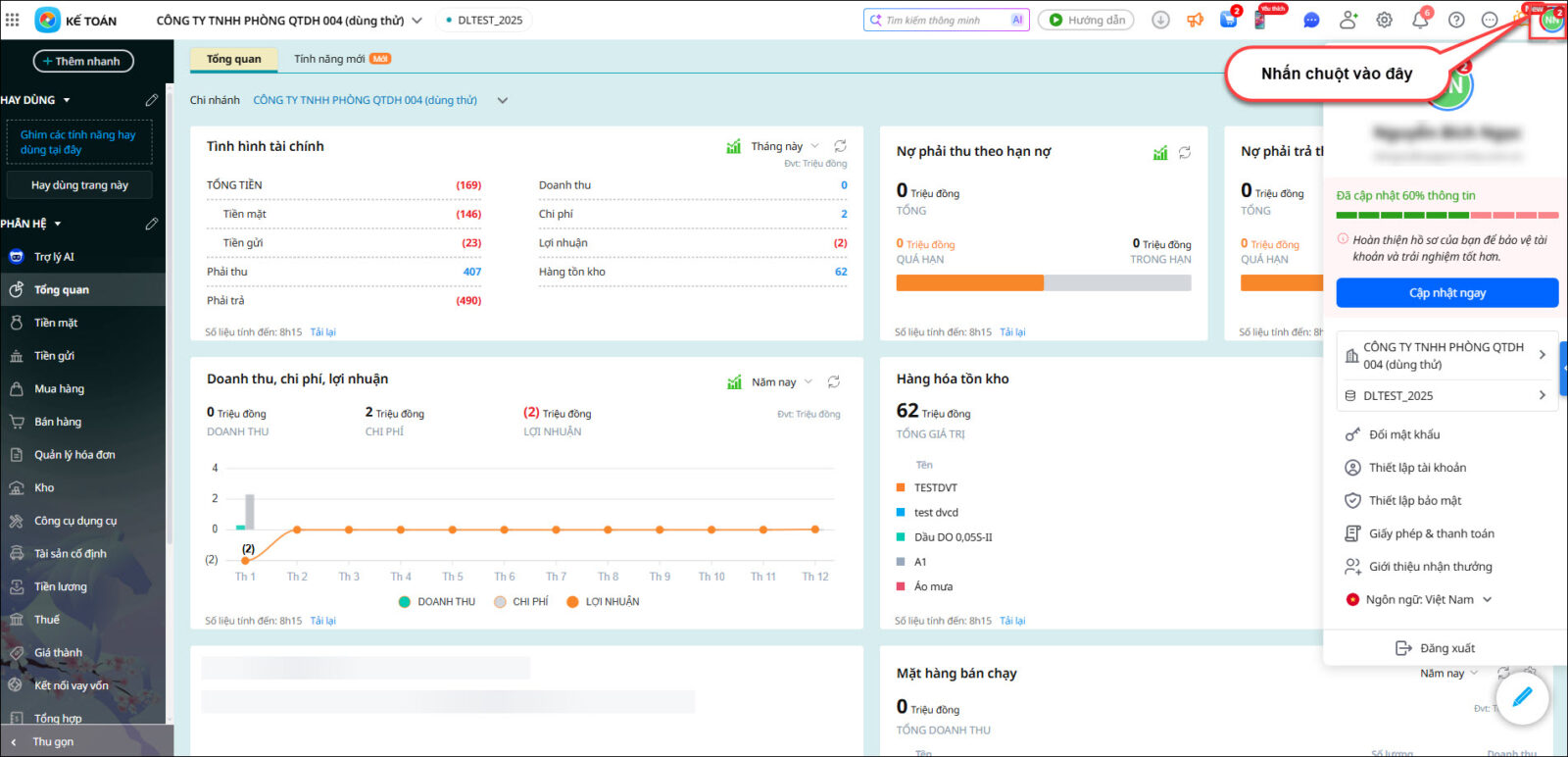Open the Chi nhánh company dropdown

coord(503,100)
